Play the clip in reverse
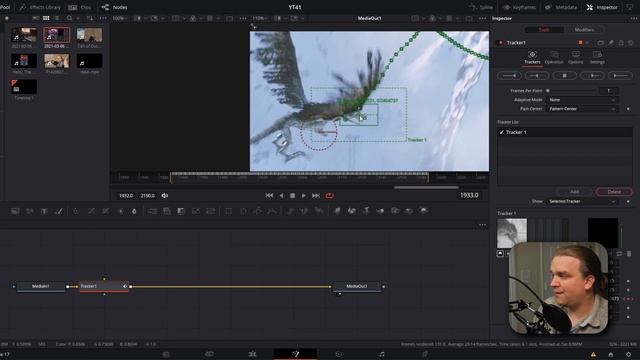This screenshot has width=640, height=360. tap(281, 196)
